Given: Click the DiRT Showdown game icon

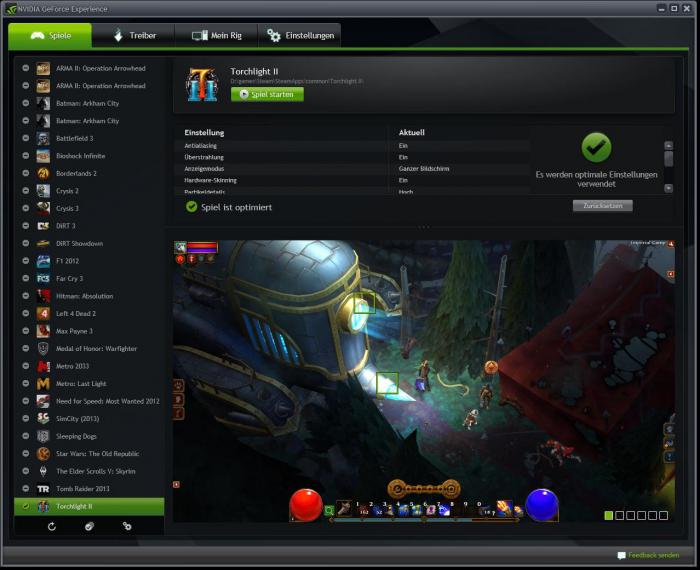Looking at the screenshot, I should click(x=43, y=243).
